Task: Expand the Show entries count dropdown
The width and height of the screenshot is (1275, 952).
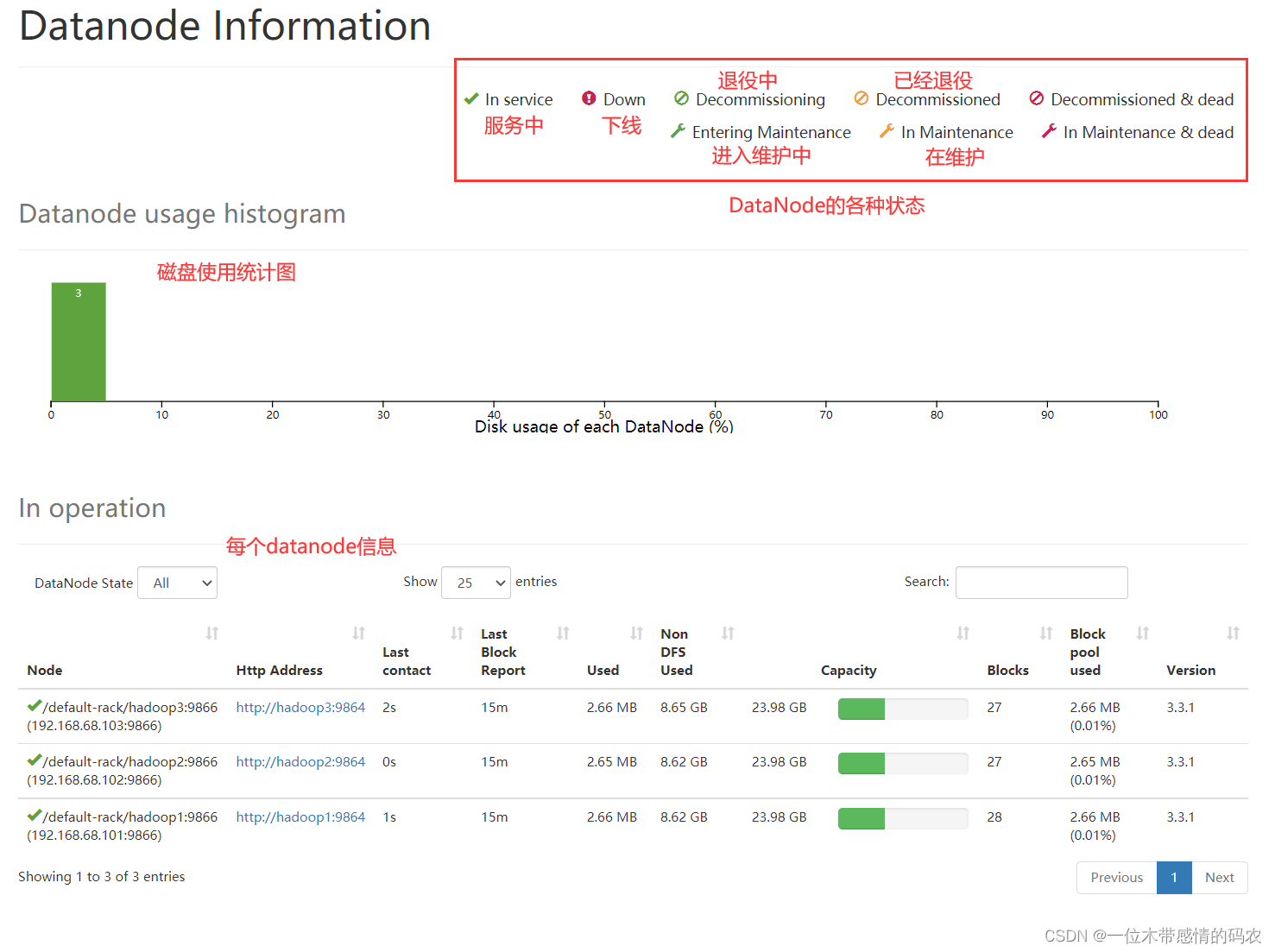Action: point(476,583)
